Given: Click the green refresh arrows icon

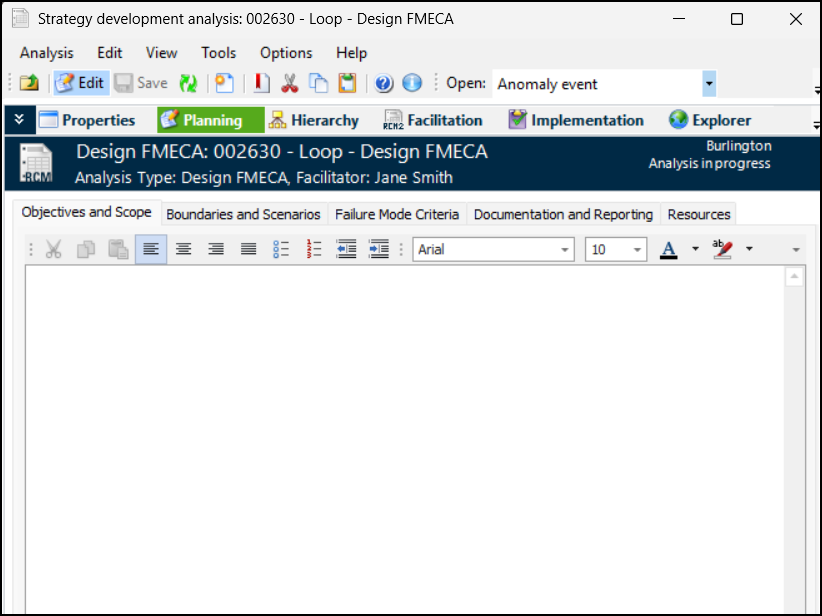Looking at the screenshot, I should (x=188, y=83).
